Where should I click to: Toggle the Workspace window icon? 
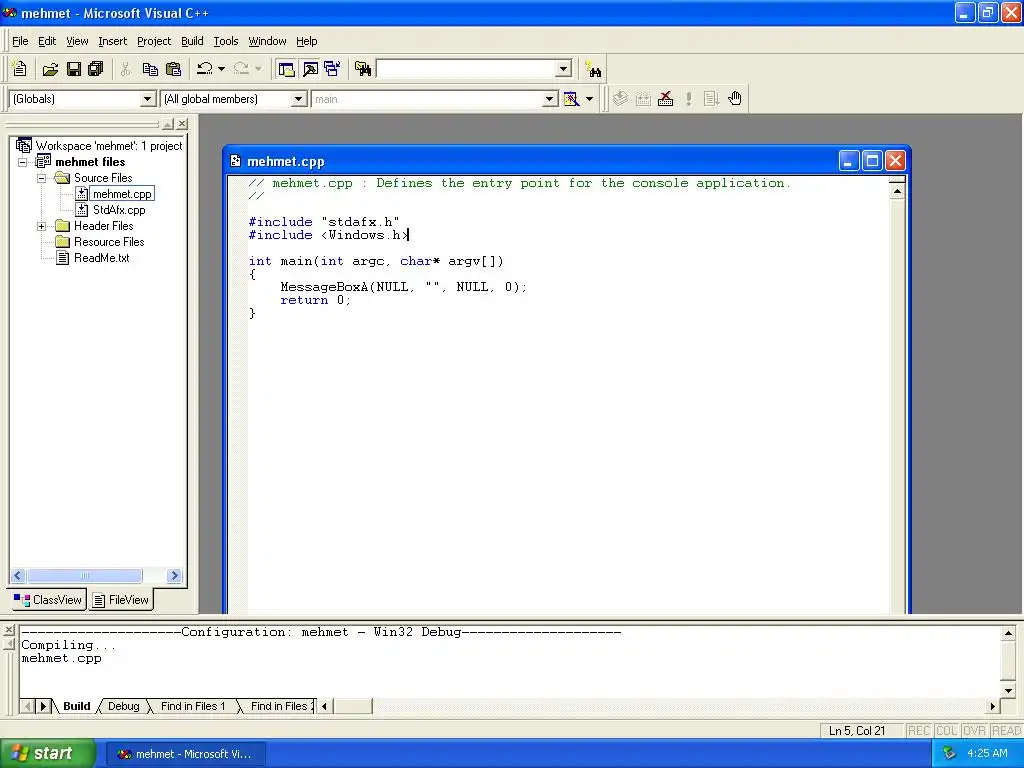tap(285, 69)
